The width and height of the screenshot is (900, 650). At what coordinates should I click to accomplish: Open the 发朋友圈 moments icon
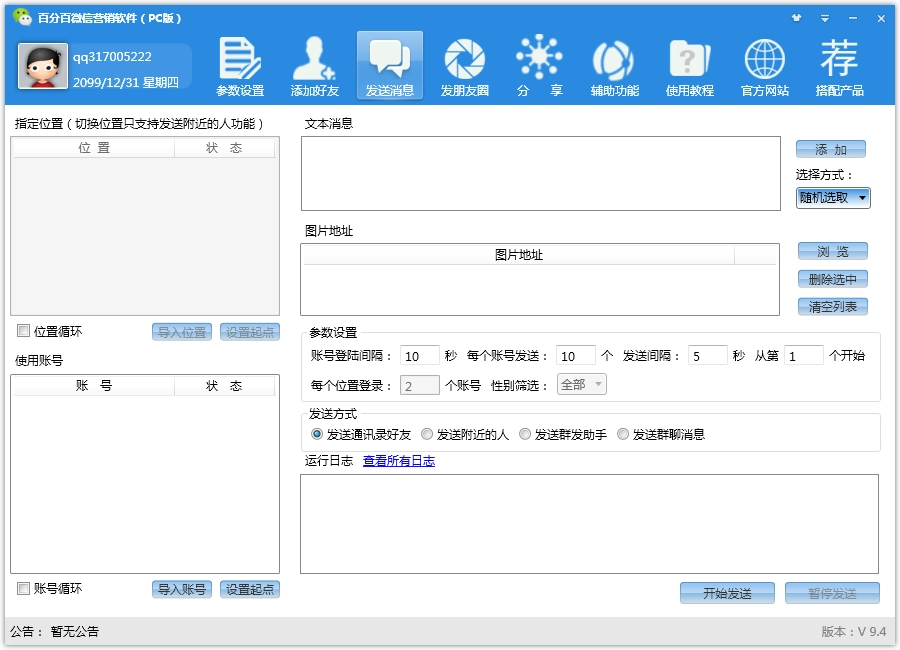coord(464,66)
